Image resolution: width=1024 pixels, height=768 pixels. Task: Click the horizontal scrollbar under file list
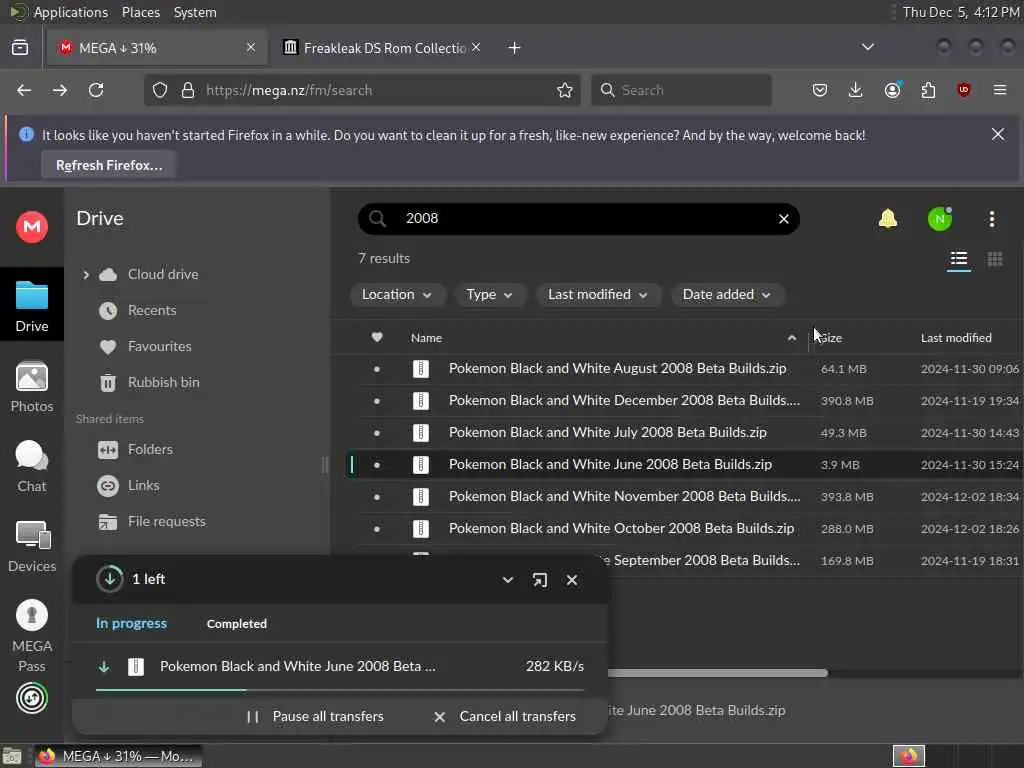coord(717,673)
